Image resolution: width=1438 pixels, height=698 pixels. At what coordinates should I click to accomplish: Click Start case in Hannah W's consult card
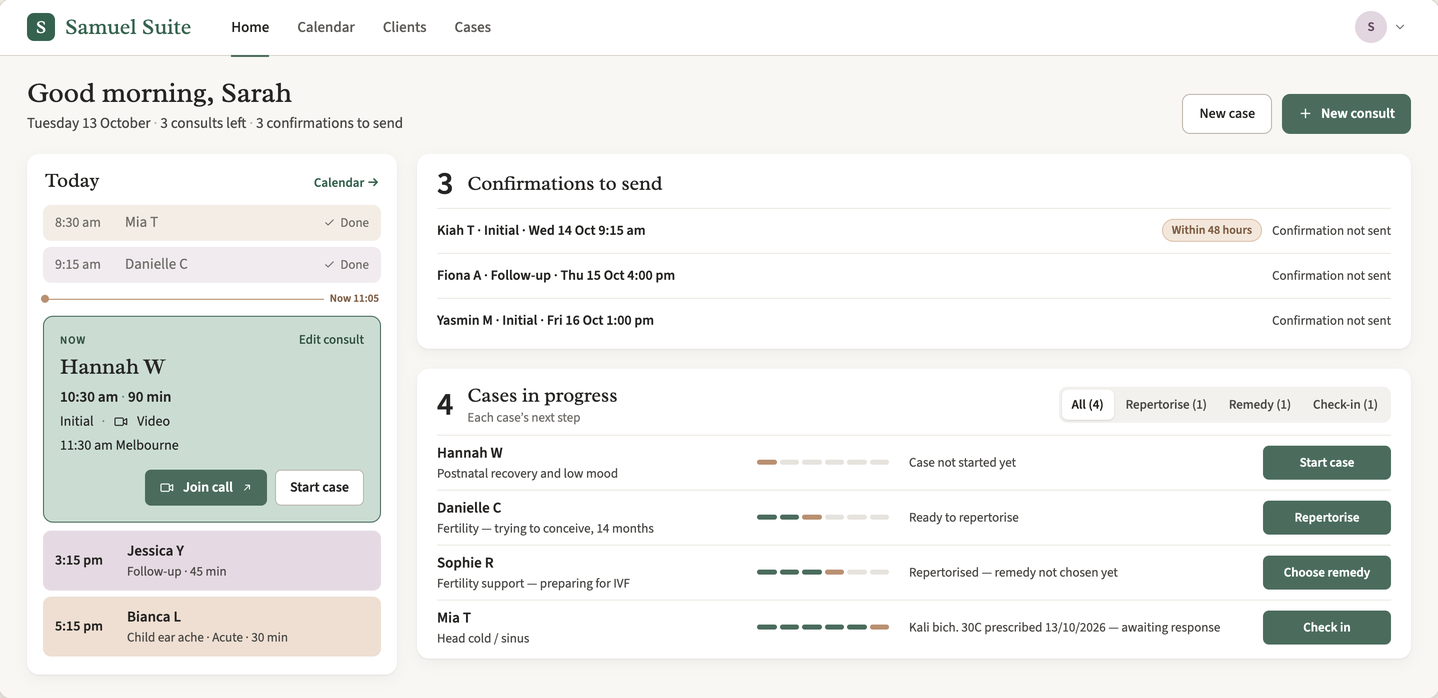tap(319, 488)
